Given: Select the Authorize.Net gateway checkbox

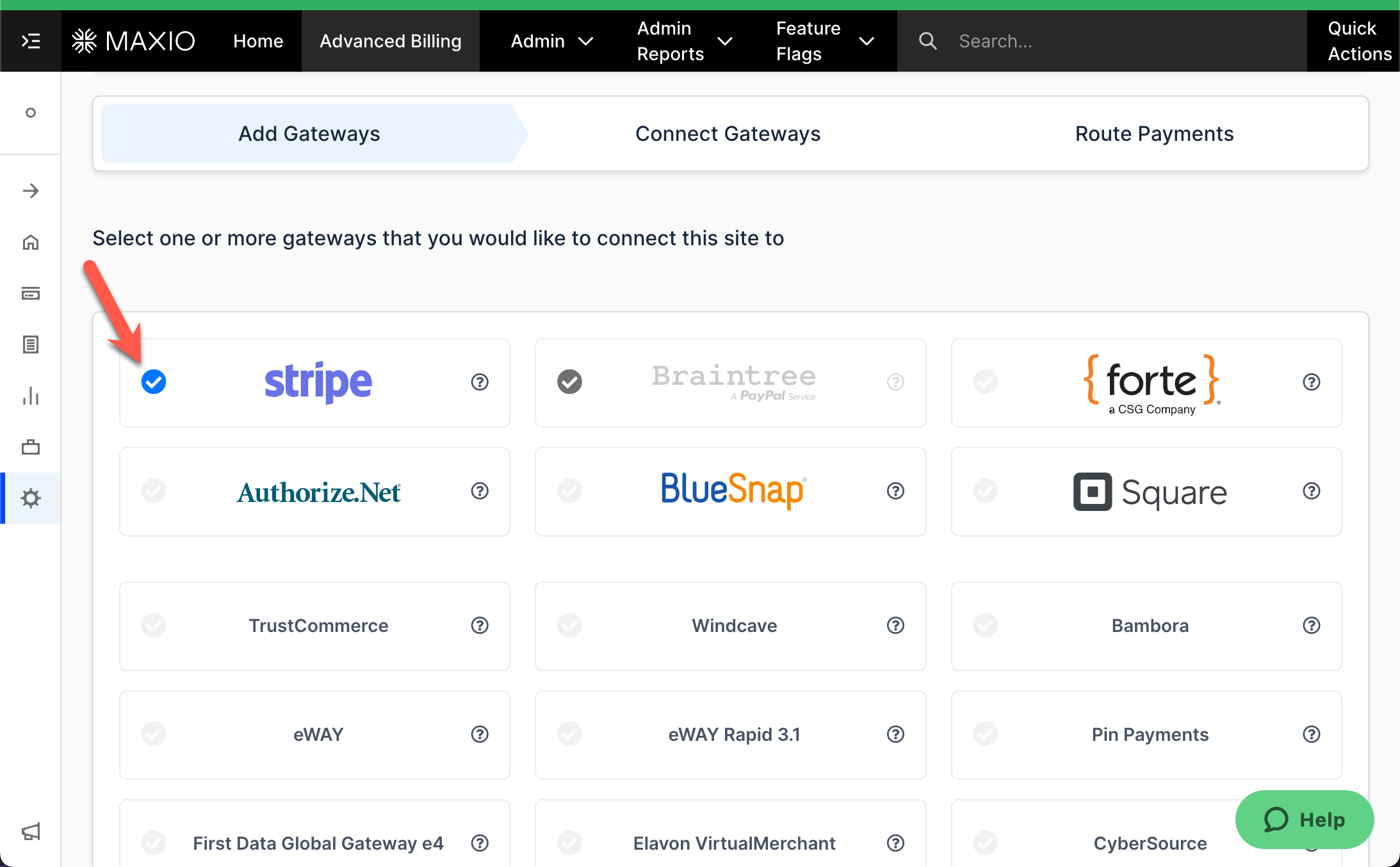Looking at the screenshot, I should [154, 491].
